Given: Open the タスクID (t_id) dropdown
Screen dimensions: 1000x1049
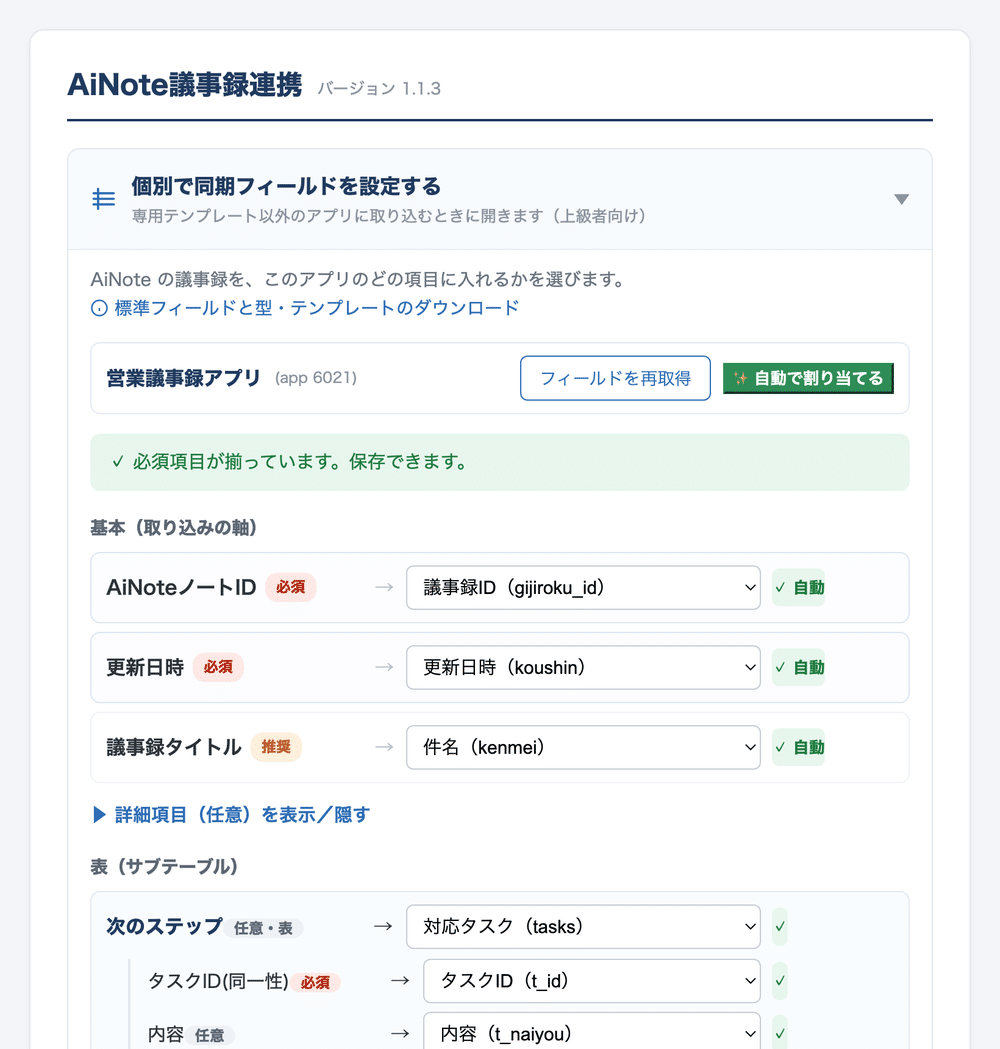Looking at the screenshot, I should [591, 981].
